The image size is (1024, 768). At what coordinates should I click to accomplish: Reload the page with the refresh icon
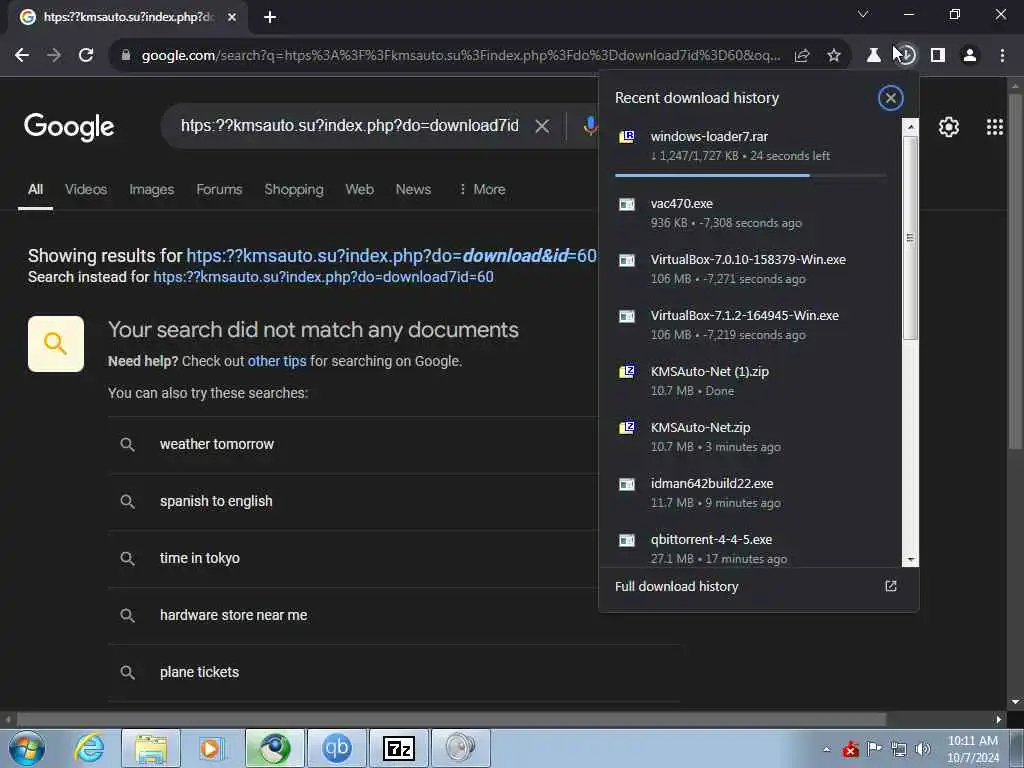pos(86,56)
